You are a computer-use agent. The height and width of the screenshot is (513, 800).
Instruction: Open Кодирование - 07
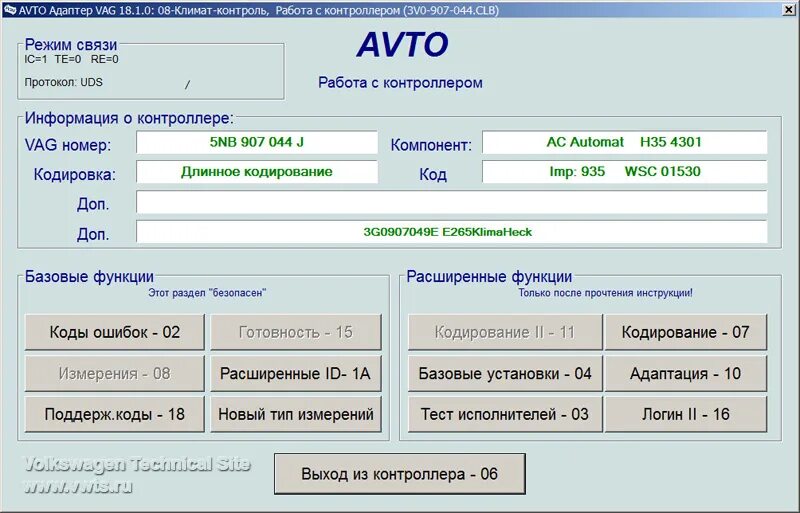point(686,332)
